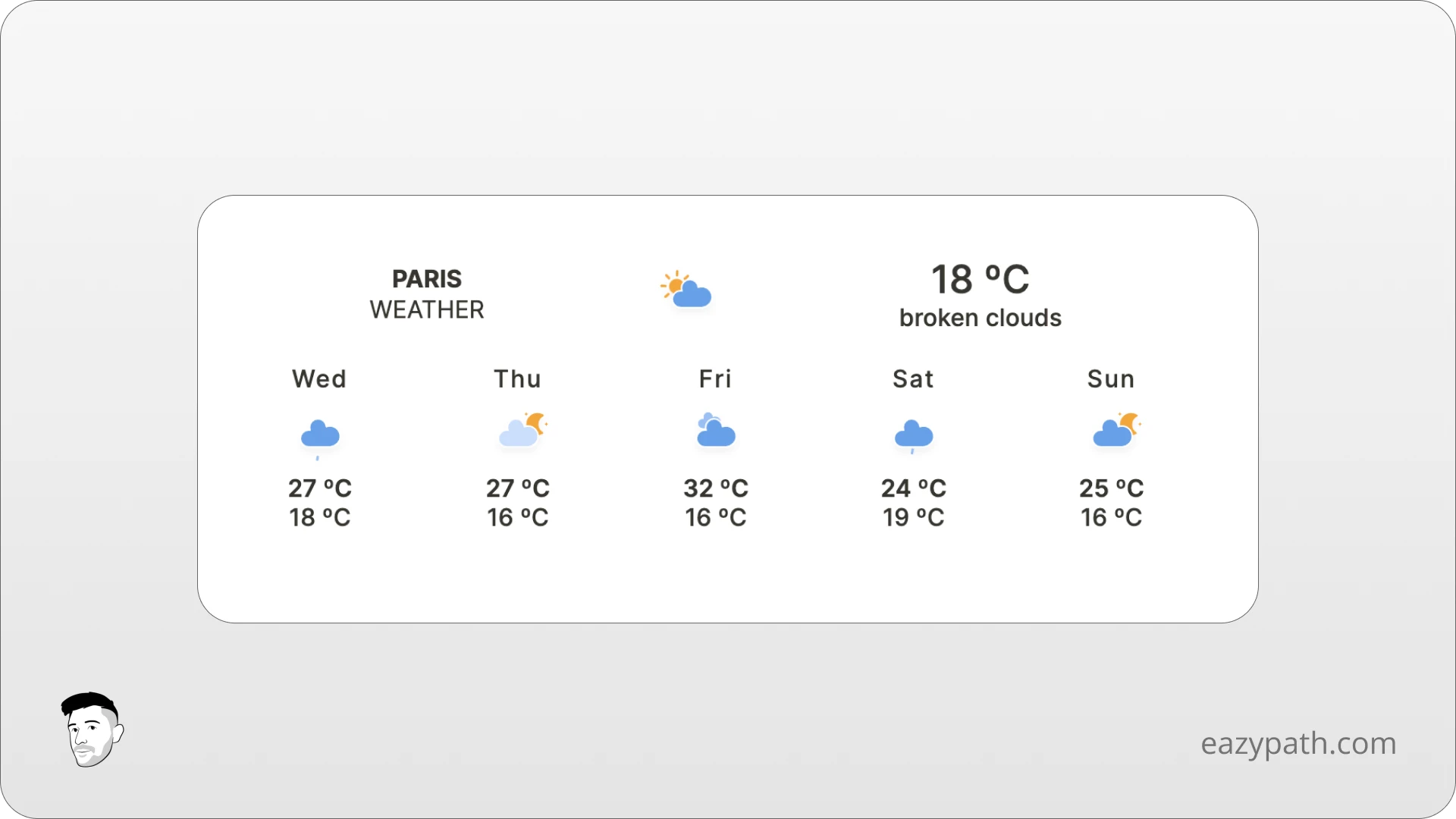The height and width of the screenshot is (819, 1456).
Task: Click Thursday's cloud with moon icon
Action: (x=520, y=431)
